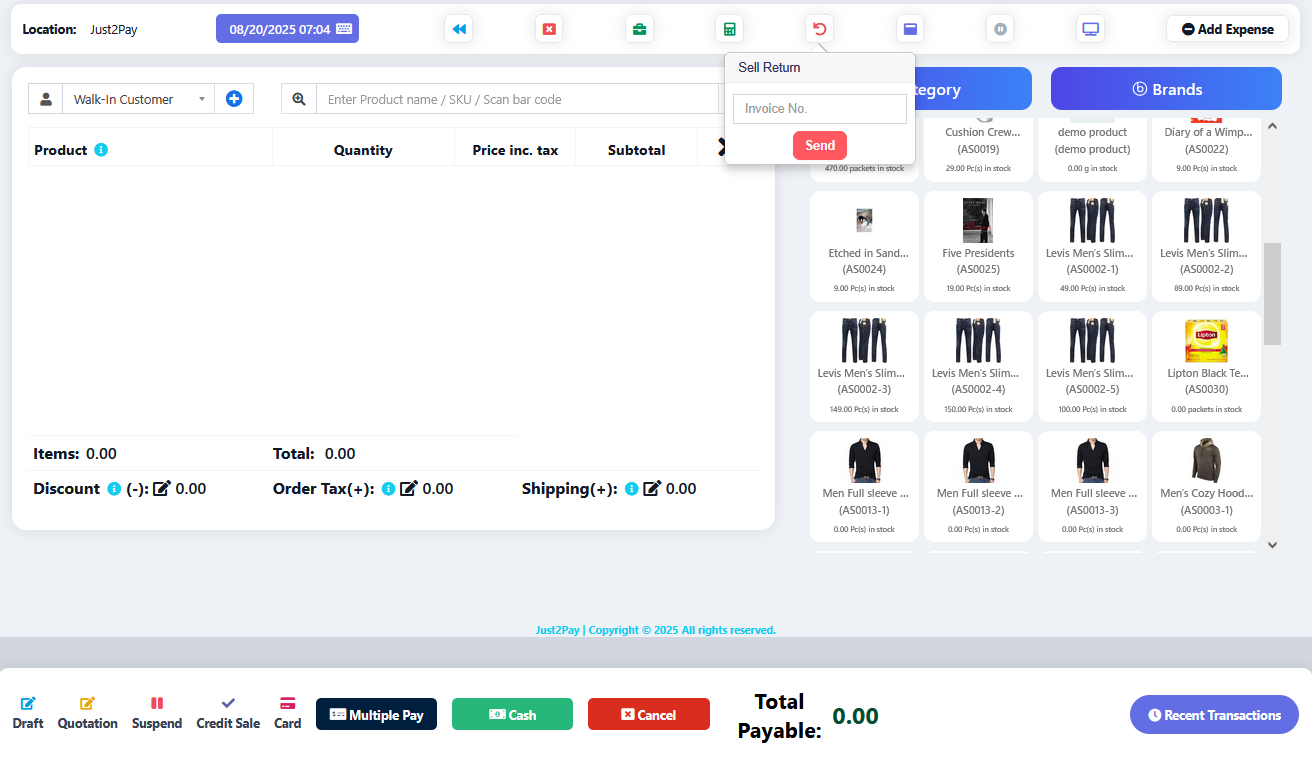Click the gray pause circle icon
1312x767 pixels.
[x=999, y=29]
